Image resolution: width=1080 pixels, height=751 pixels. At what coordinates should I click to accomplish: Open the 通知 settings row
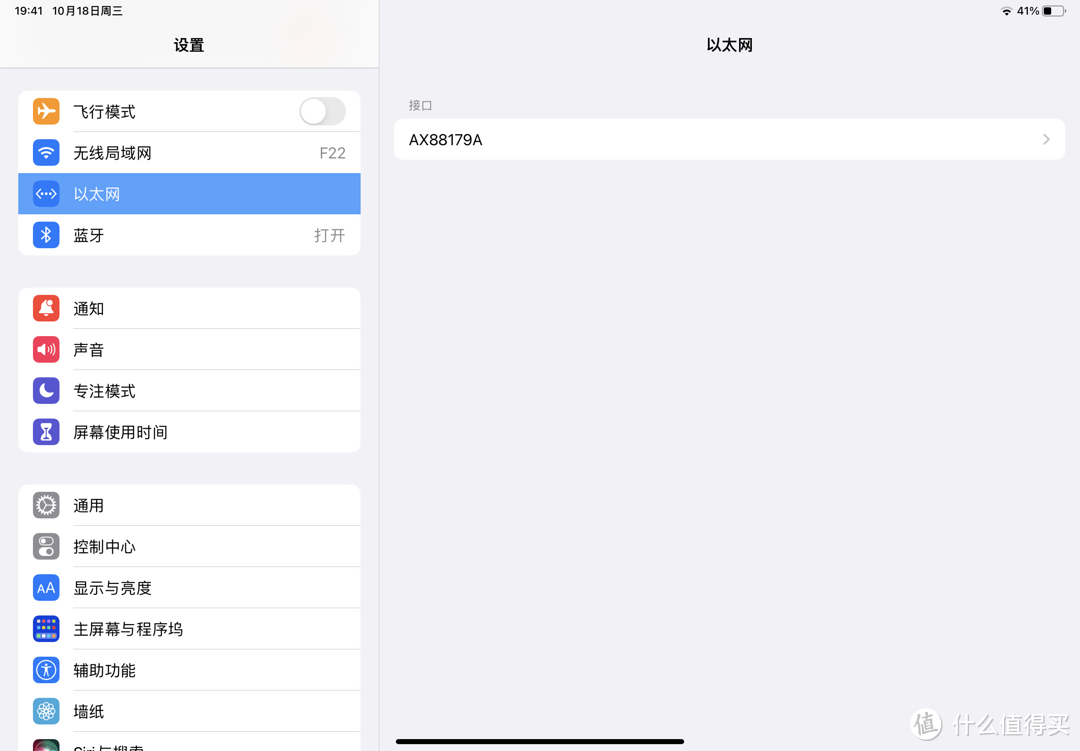pyautogui.click(x=189, y=308)
